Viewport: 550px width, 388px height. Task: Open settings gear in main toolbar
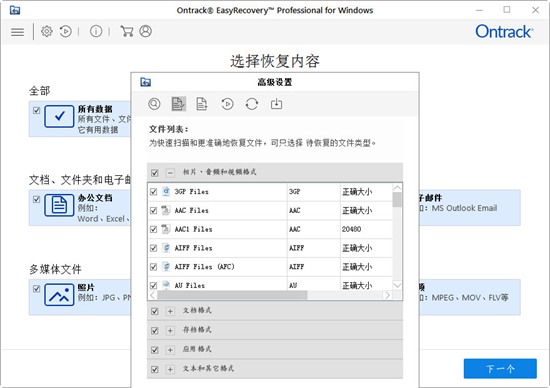pos(47,32)
